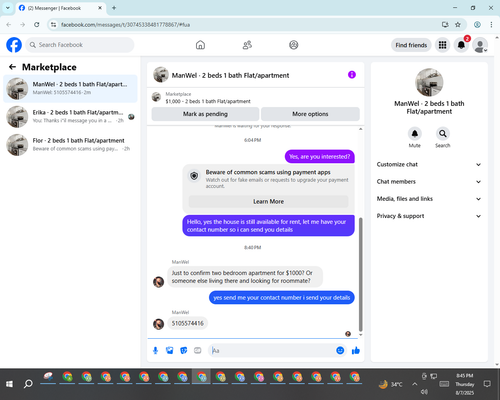This screenshot has height=400, width=500.
Task: Open the emoji picker icon
Action: point(340,350)
